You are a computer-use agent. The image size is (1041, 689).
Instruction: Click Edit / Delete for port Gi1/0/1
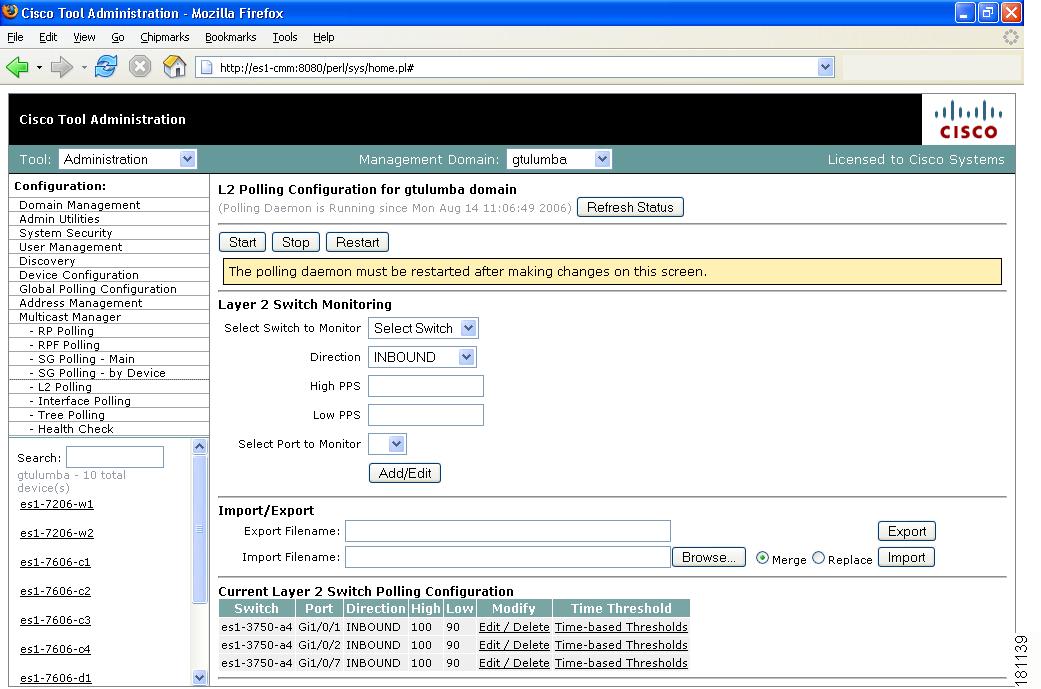(514, 627)
